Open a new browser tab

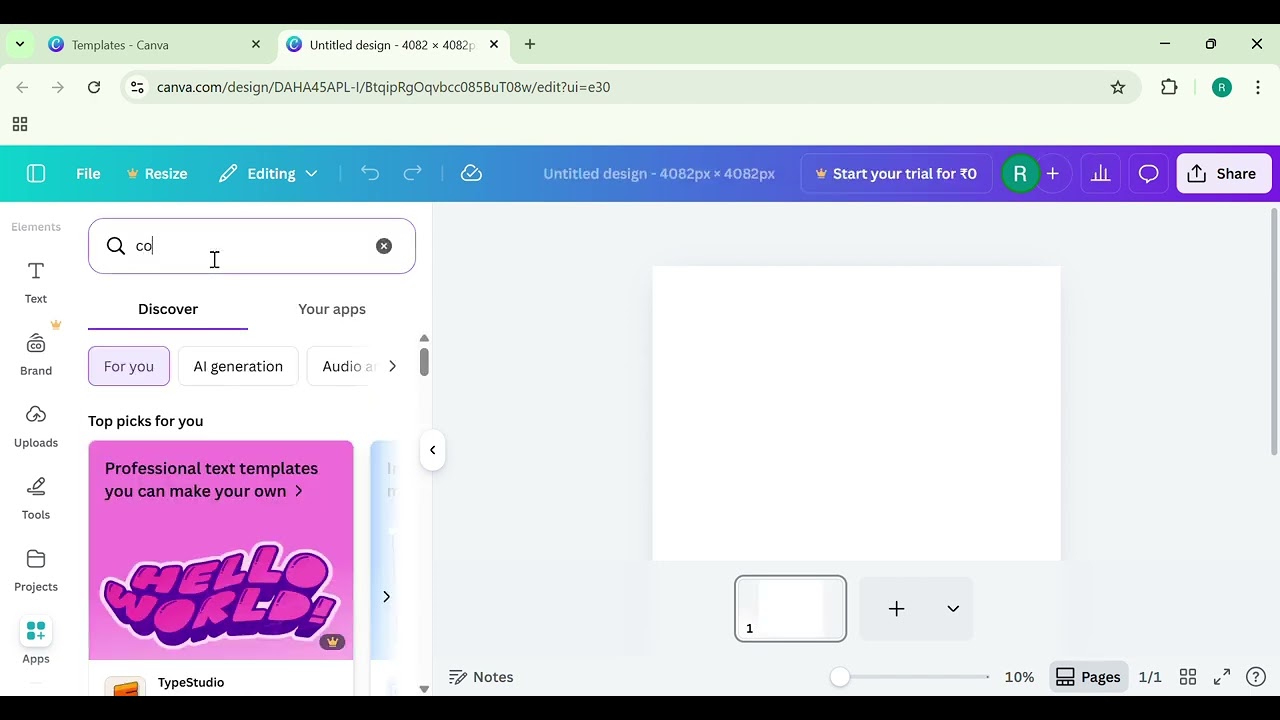(x=530, y=45)
